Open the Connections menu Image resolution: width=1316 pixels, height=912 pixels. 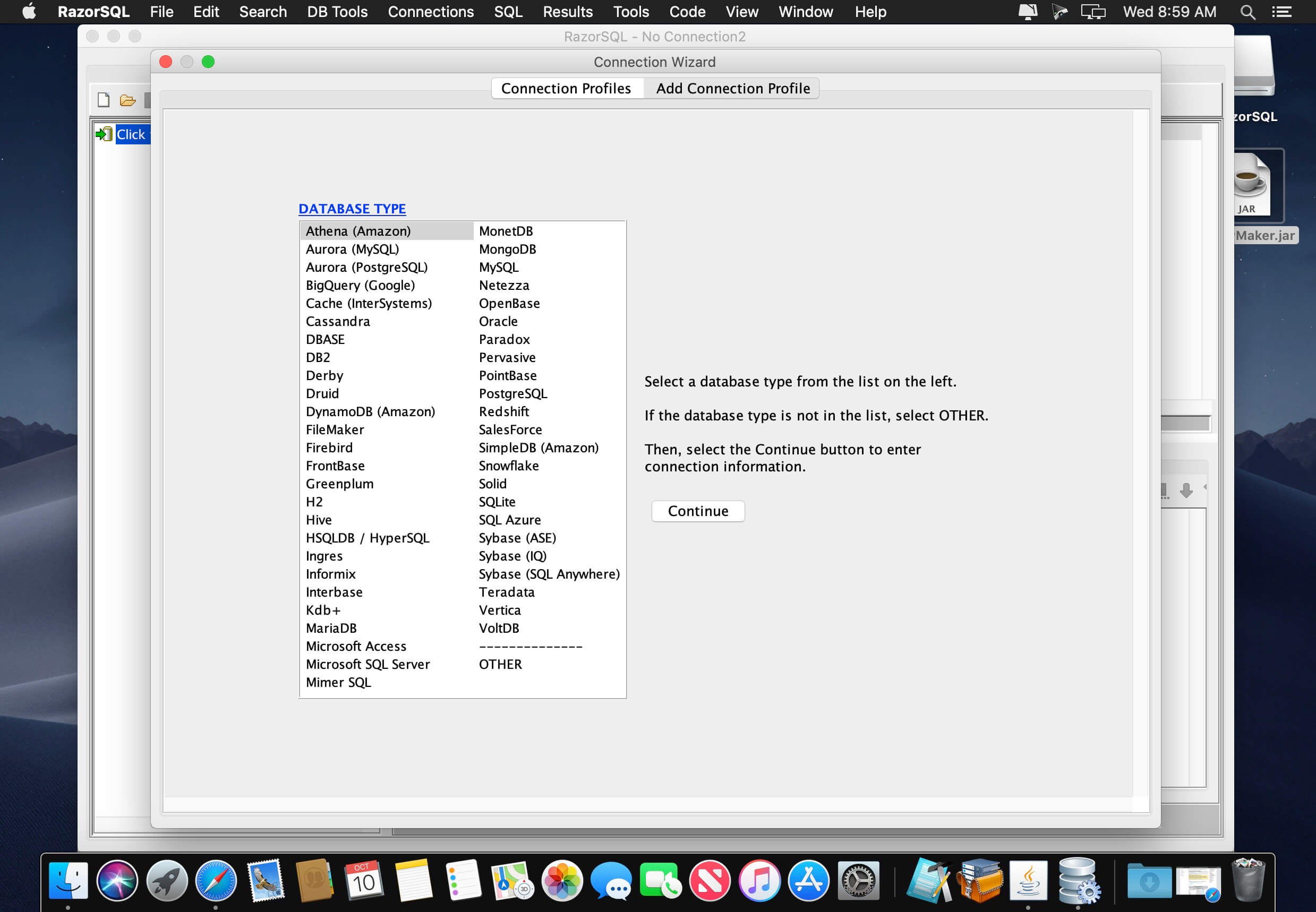coord(431,12)
